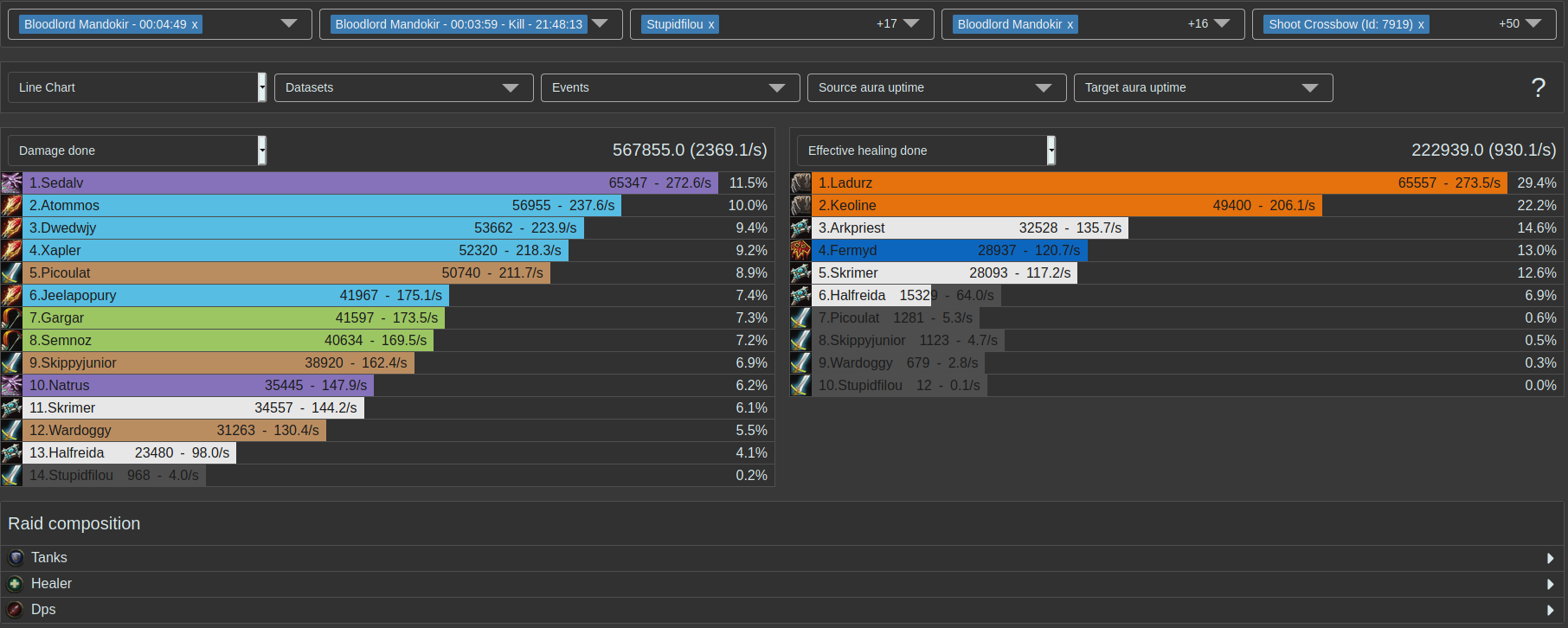Remove the Shoot Crossbow ability tag
The width and height of the screenshot is (1568, 628).
tap(1421, 24)
